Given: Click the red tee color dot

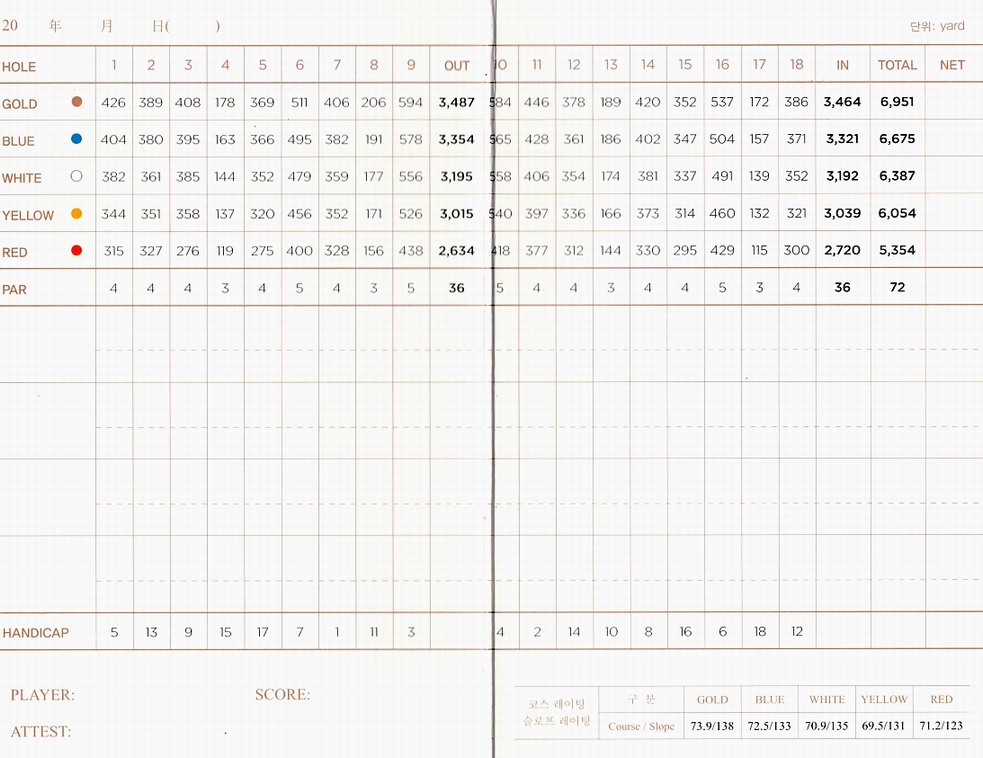Looking at the screenshot, I should (77, 251).
